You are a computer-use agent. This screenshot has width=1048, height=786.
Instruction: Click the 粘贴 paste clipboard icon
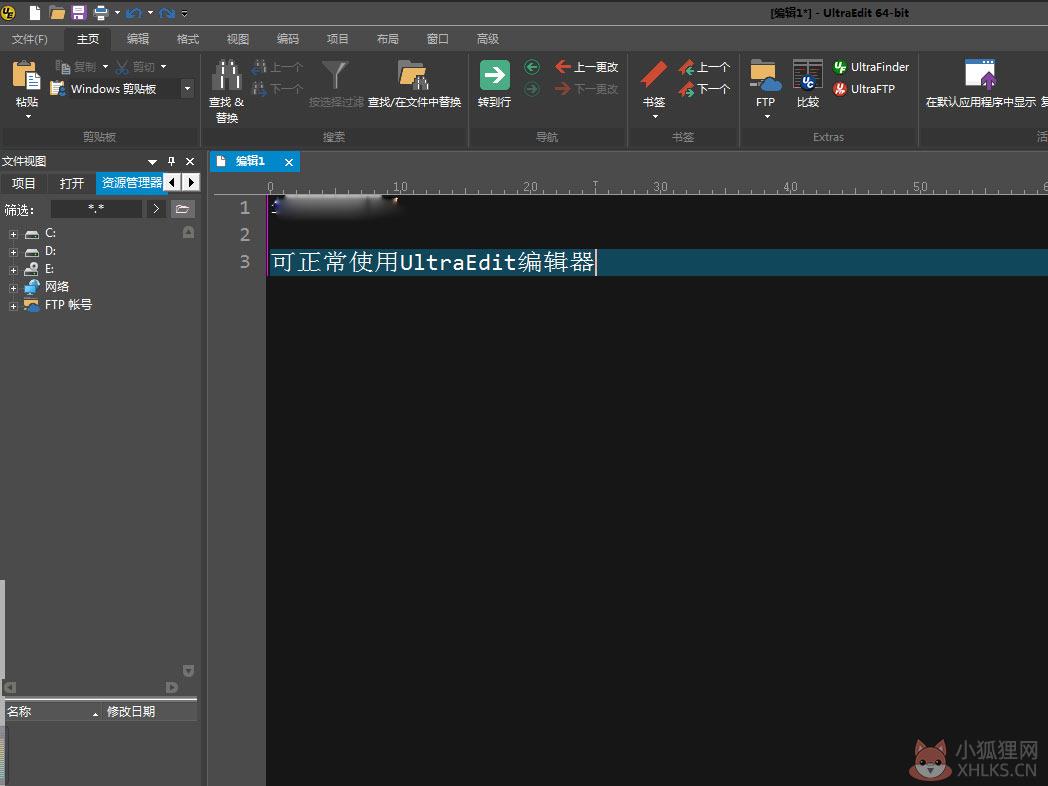click(27, 75)
